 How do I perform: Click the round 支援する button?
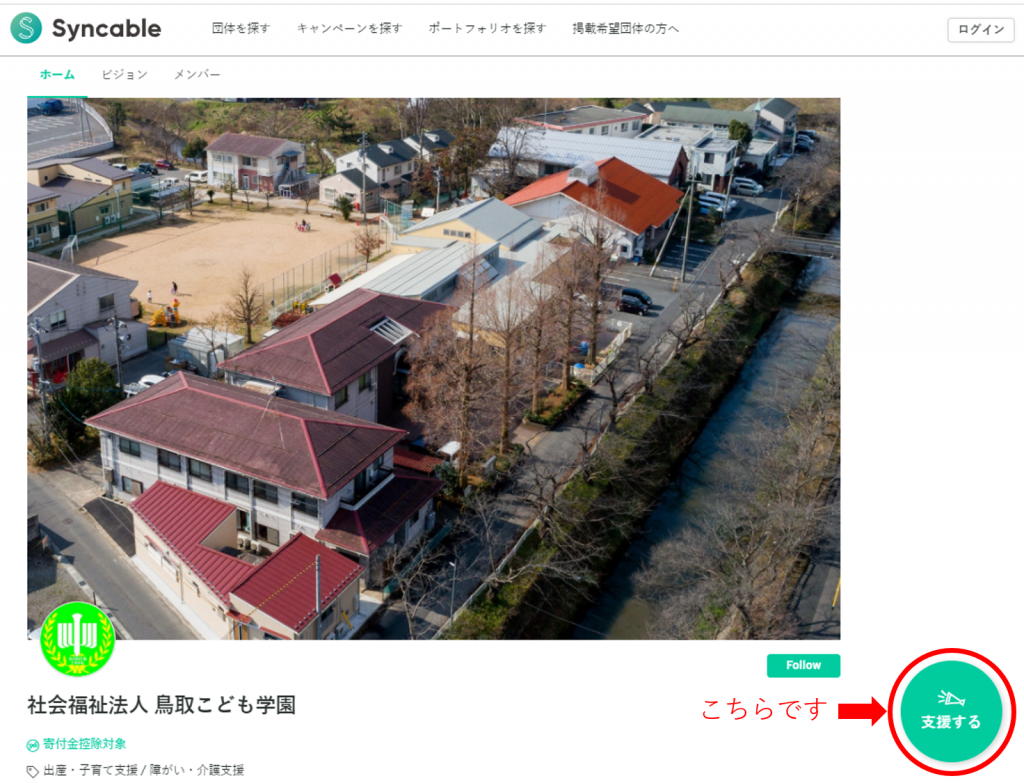coord(951,711)
